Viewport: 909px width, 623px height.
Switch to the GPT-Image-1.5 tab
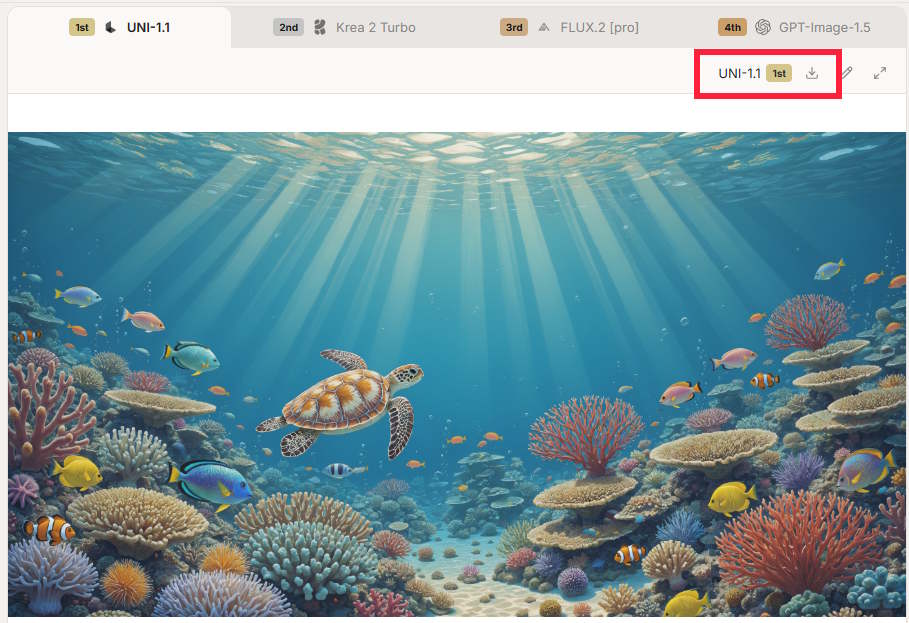794,27
